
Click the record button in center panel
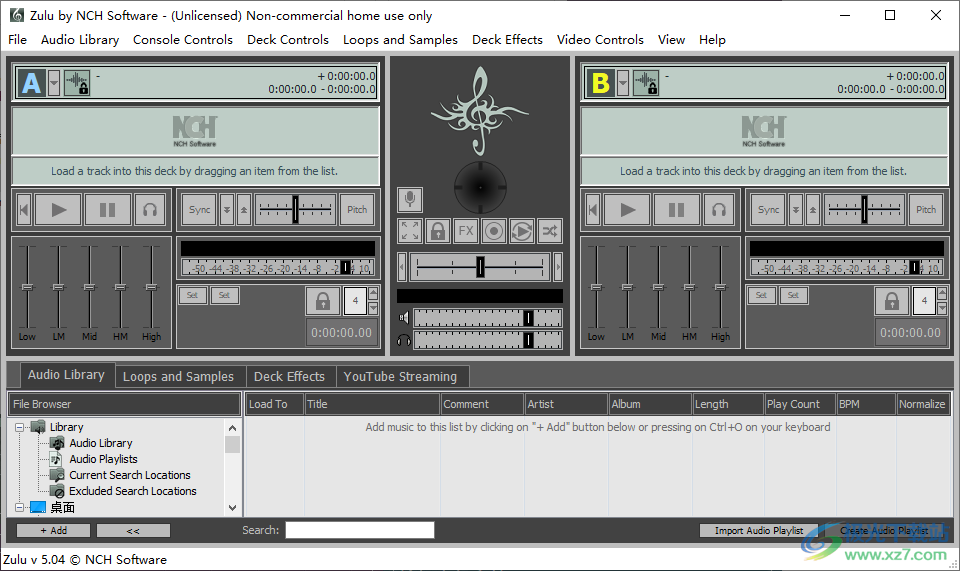click(494, 231)
